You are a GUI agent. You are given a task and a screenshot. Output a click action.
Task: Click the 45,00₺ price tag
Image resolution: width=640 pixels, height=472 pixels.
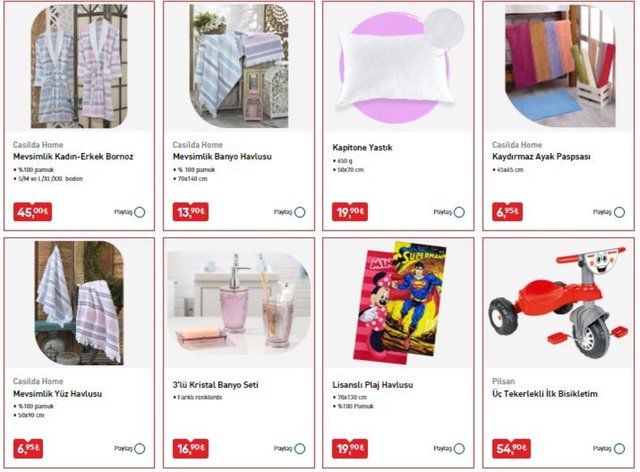[x=32, y=212]
